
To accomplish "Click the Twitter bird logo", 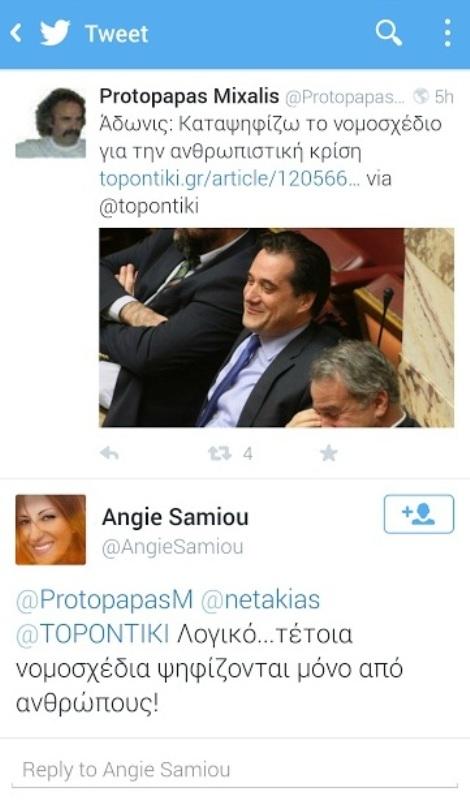I will pos(55,34).
